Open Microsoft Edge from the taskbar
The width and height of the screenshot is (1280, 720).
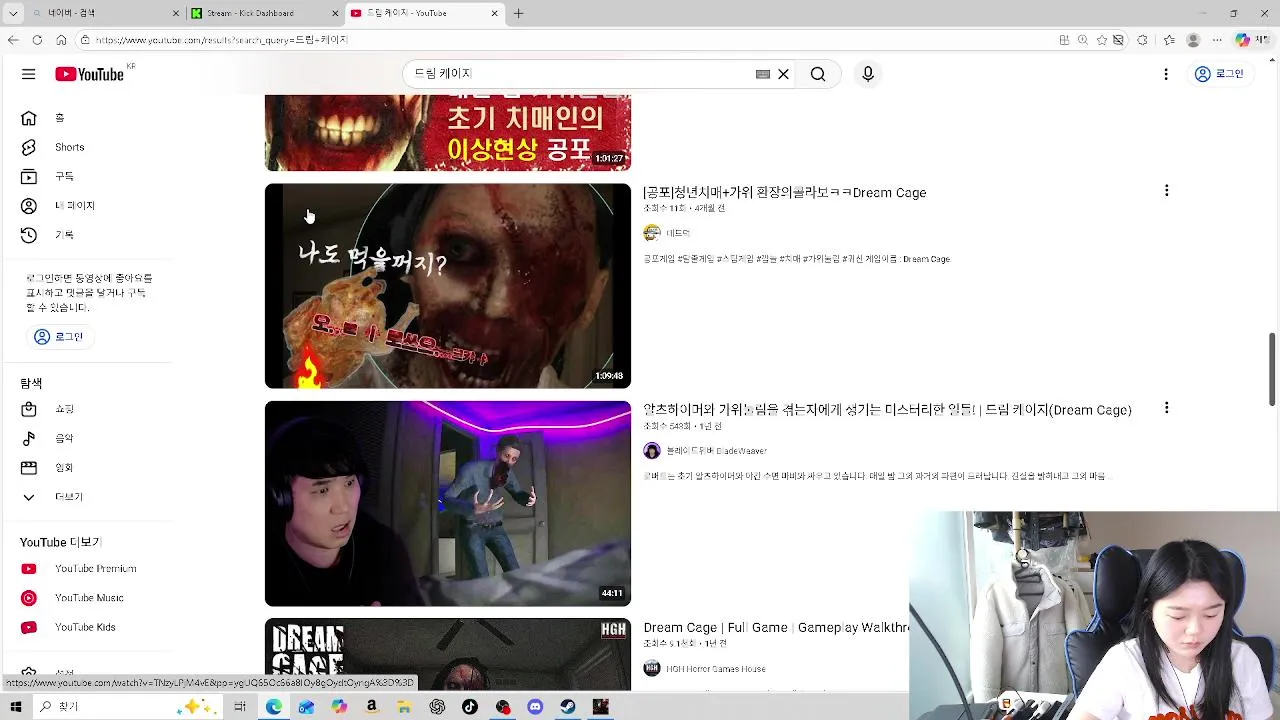(273, 706)
